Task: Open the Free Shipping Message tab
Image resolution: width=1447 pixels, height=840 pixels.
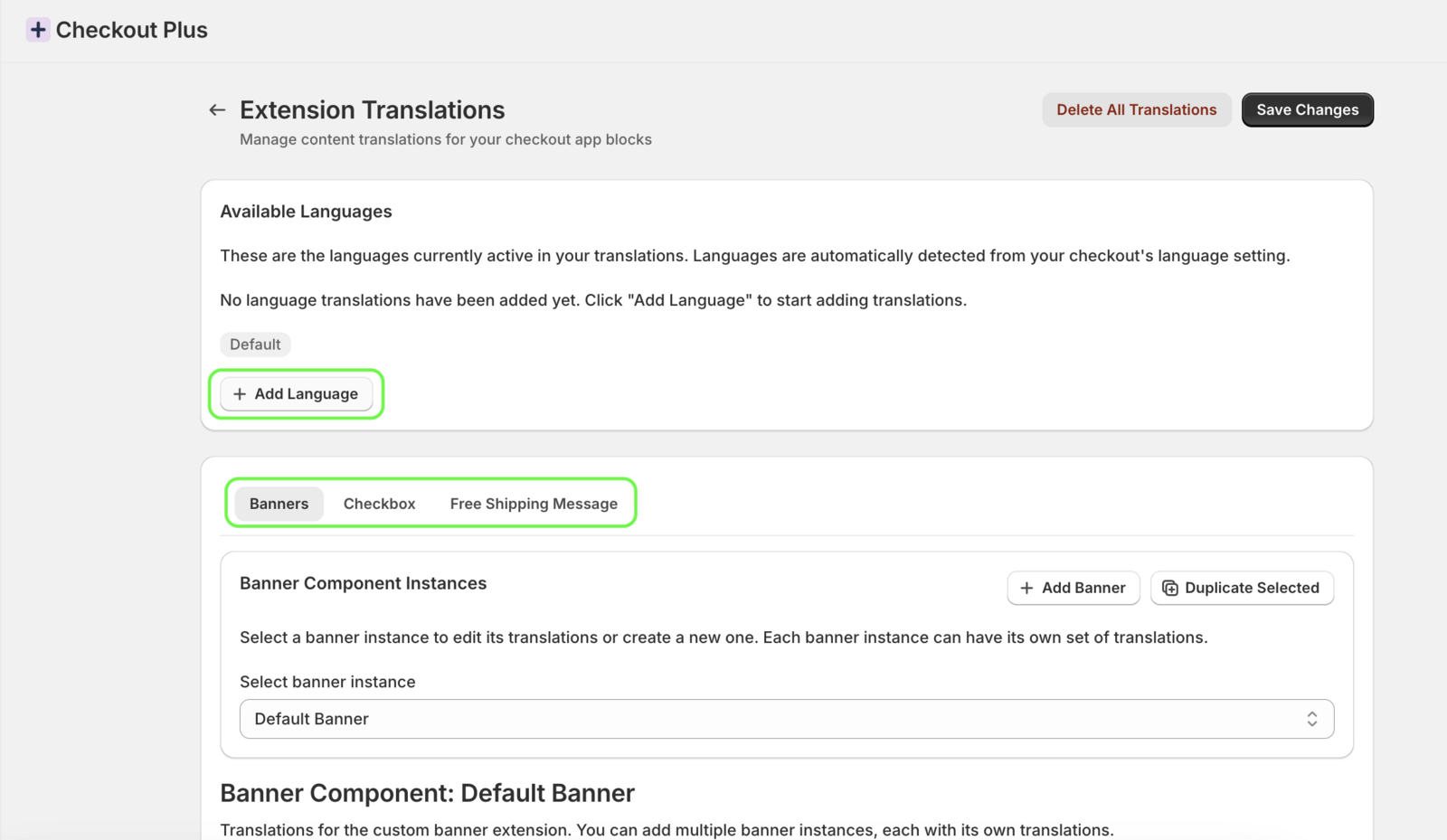Action: coord(534,503)
